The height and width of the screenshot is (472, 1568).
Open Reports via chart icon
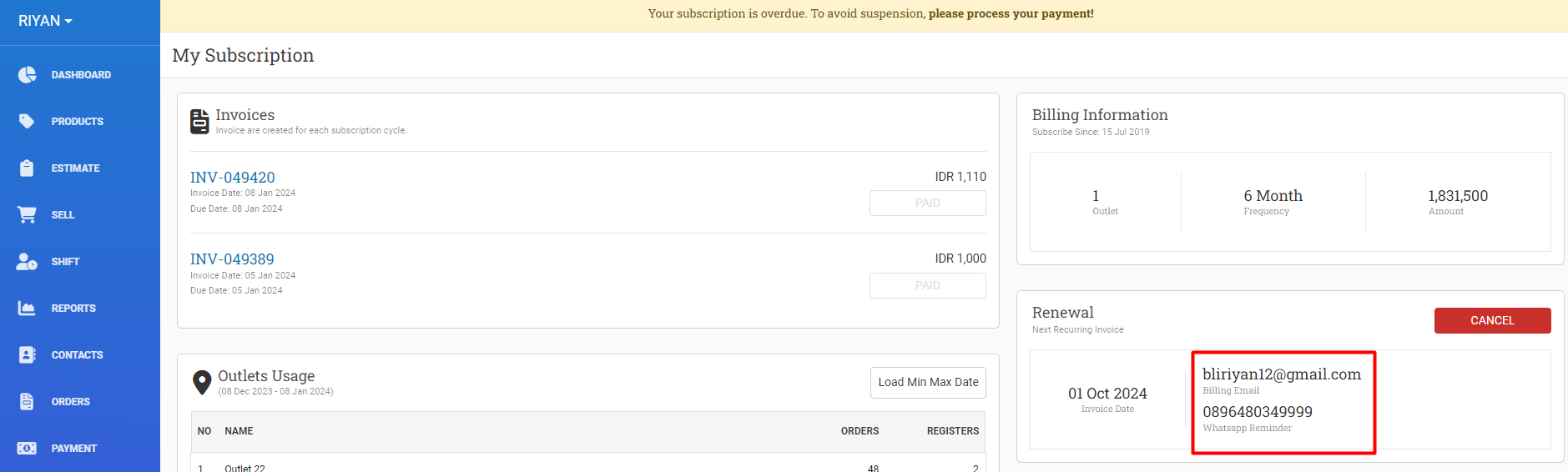pos(27,308)
